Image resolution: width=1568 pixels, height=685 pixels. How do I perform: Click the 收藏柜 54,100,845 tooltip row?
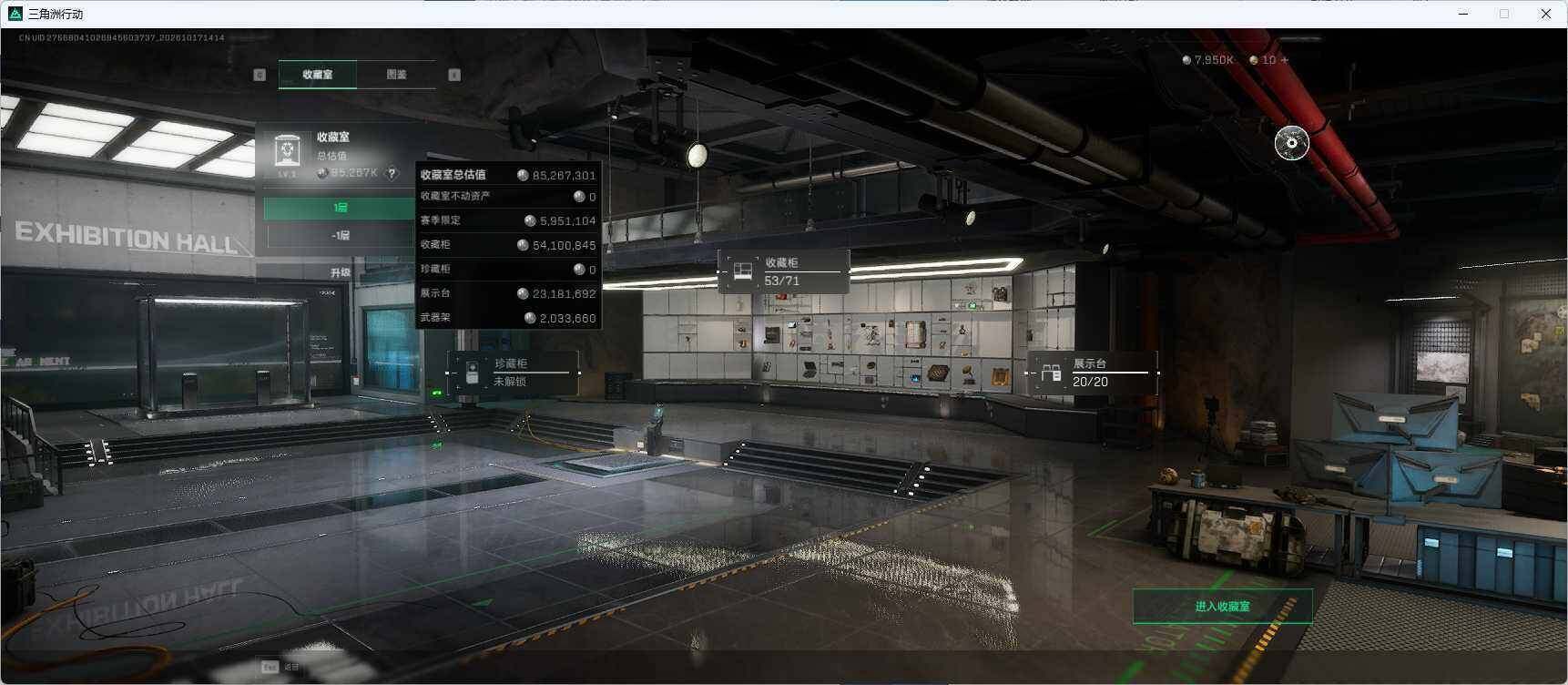tap(508, 245)
